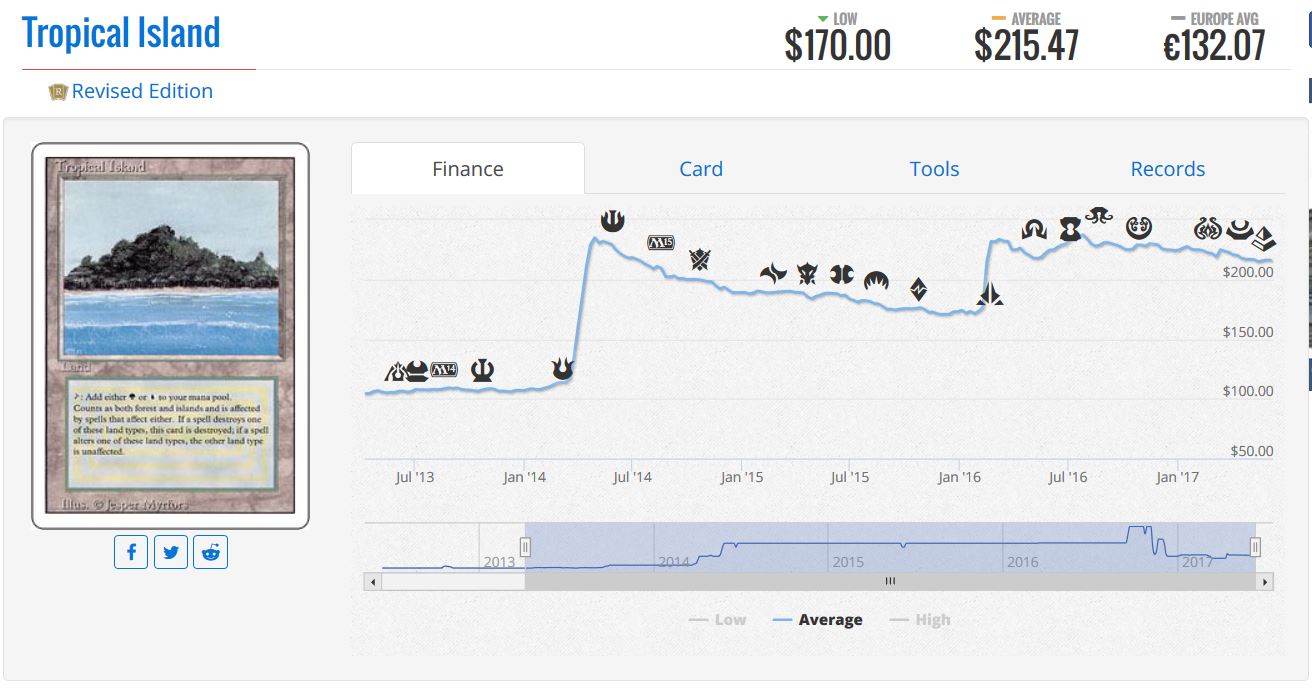This screenshot has width=1312, height=688.
Task: Click the crossed-swords set symbol on chart
Action: pos(699,260)
